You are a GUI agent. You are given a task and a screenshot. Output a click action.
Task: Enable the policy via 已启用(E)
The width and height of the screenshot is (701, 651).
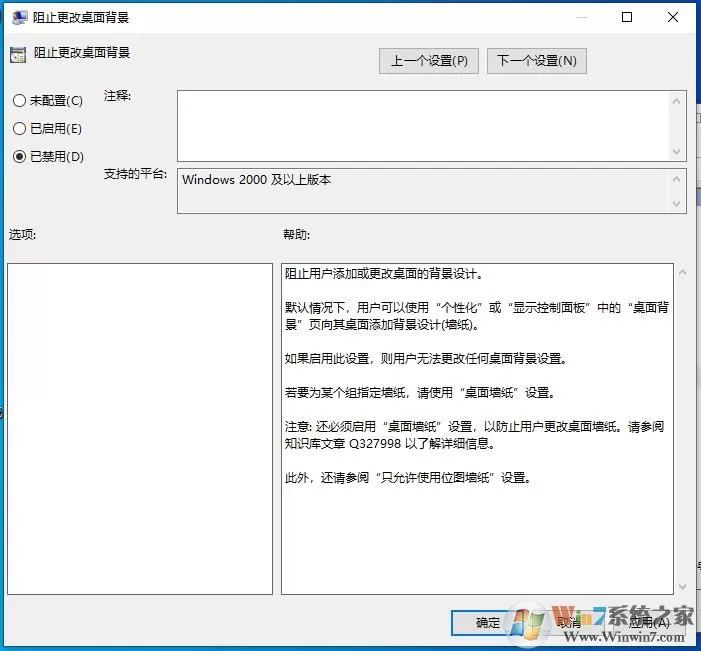point(19,129)
